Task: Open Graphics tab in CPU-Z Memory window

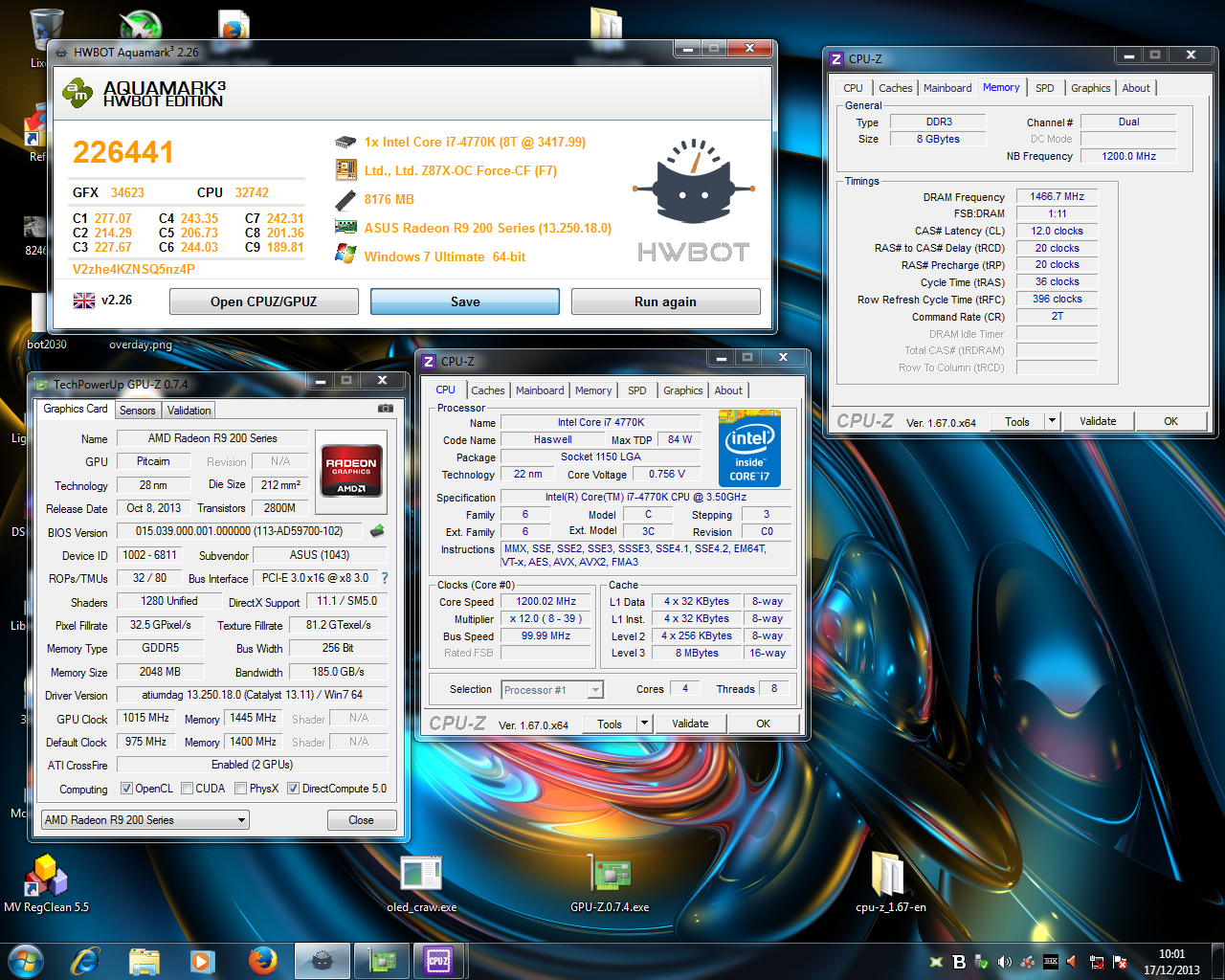Action: pyautogui.click(x=1091, y=88)
